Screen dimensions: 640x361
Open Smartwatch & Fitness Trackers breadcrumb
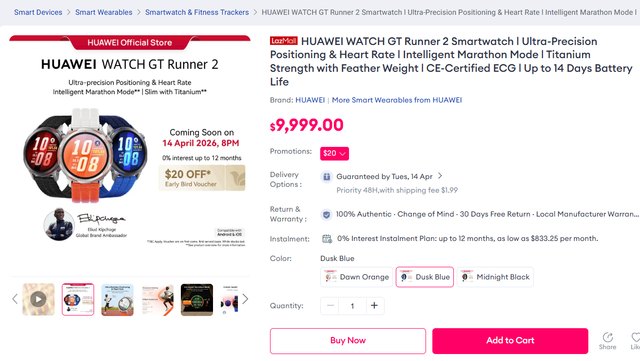pyautogui.click(x=197, y=12)
